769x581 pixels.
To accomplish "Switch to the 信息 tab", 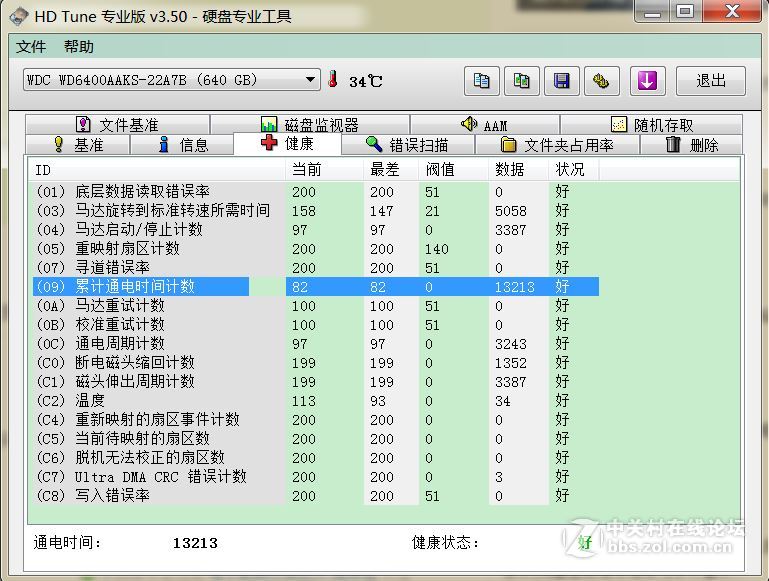I will coord(182,145).
